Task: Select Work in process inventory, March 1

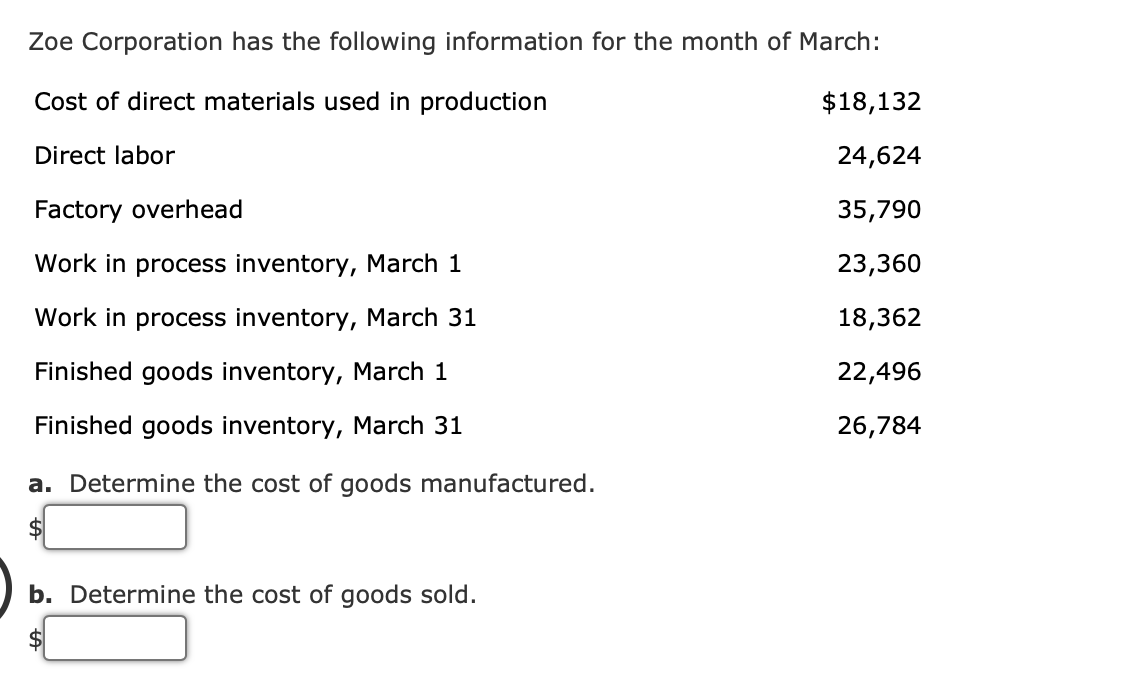Action: click(x=248, y=263)
